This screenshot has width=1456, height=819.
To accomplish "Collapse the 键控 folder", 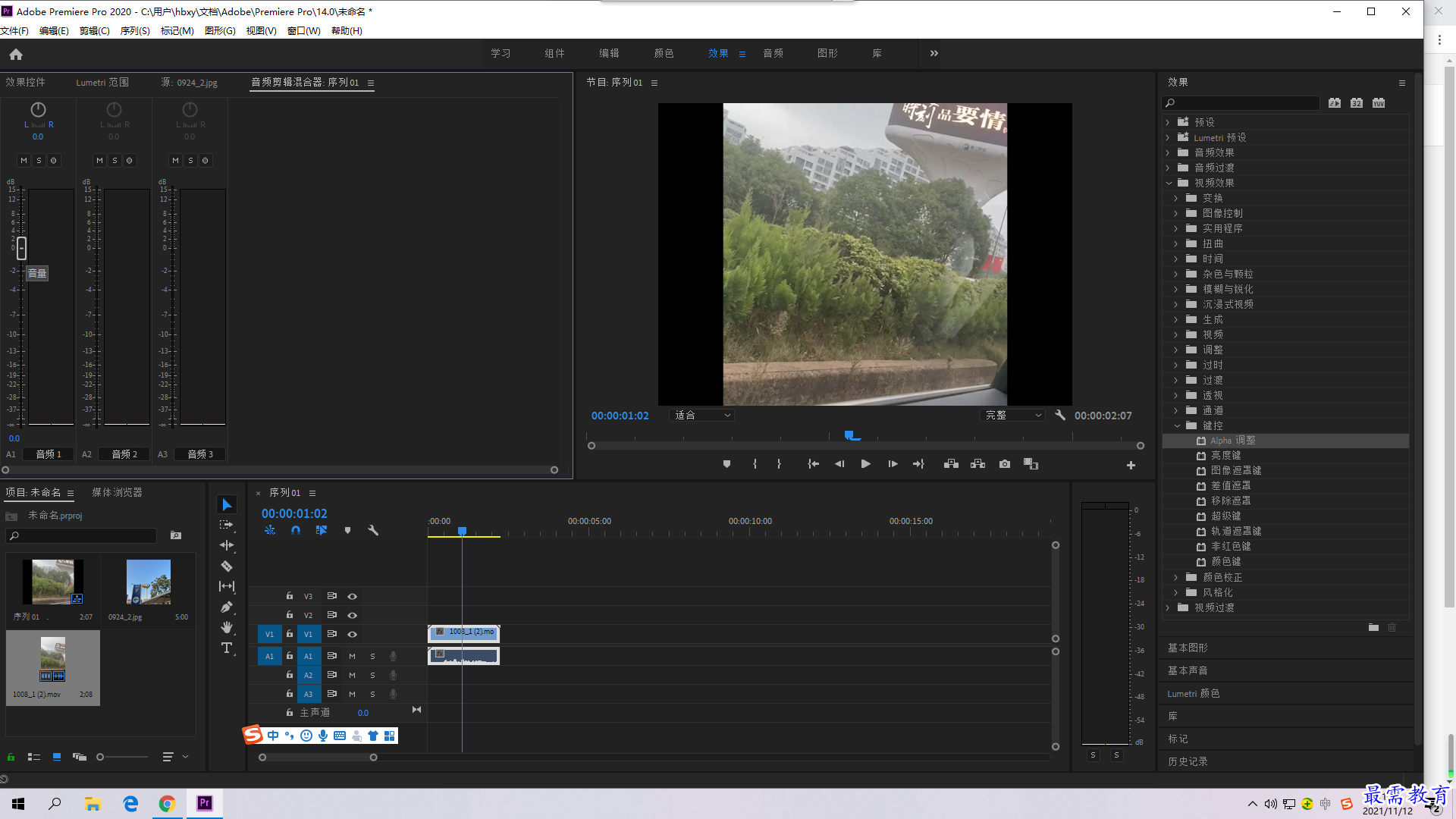I will click(1176, 425).
